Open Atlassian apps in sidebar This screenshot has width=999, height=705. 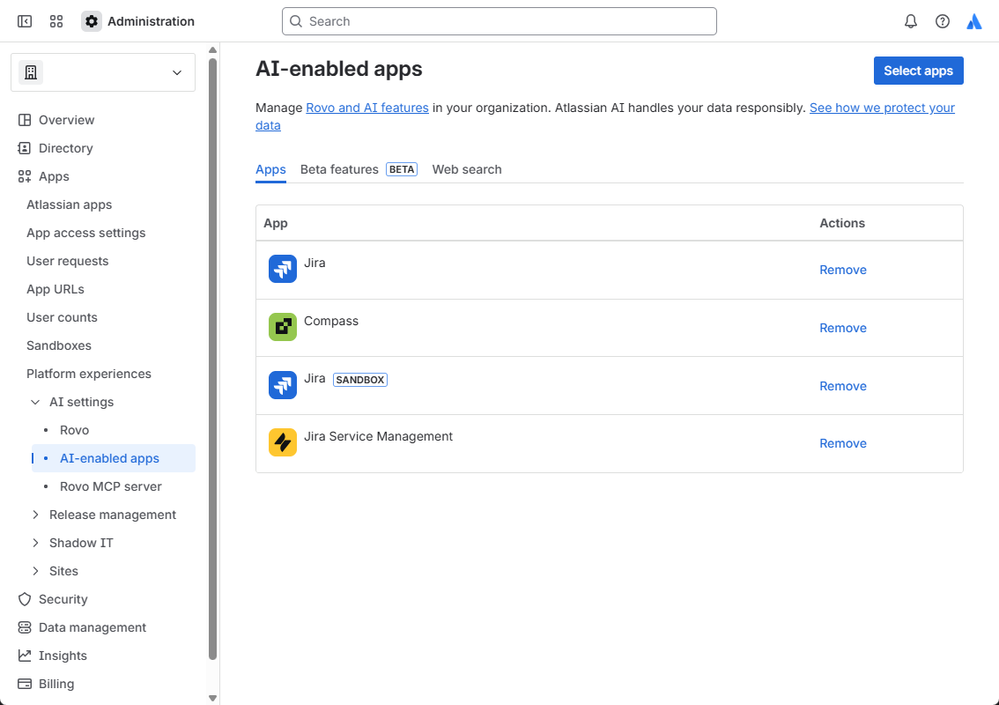click(x=69, y=204)
